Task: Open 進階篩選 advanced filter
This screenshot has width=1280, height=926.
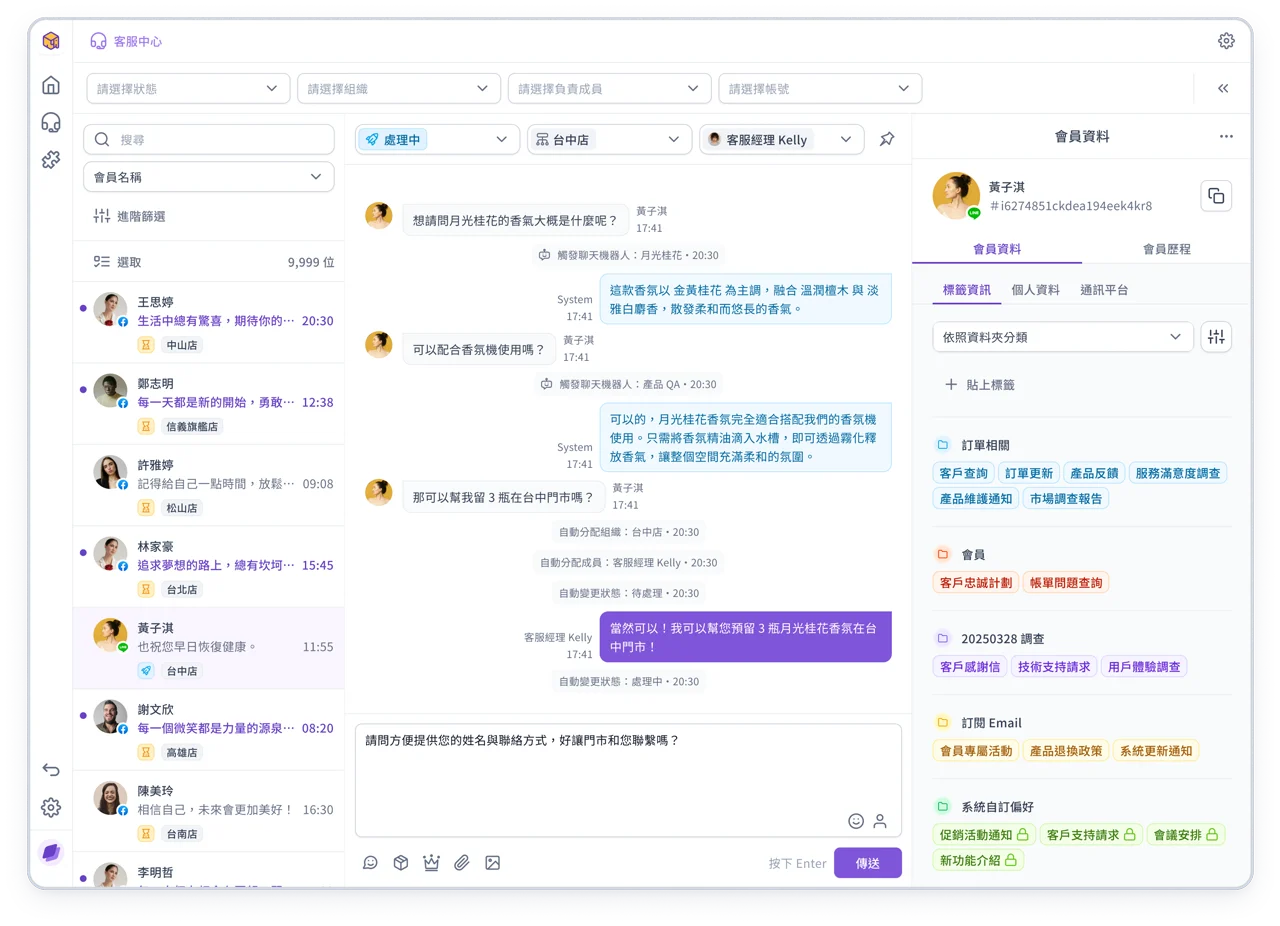Action: 129,216
